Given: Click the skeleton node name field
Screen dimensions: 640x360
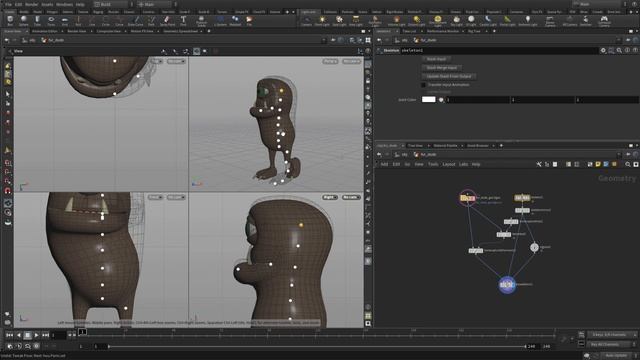Looking at the screenshot, I should (499, 50).
